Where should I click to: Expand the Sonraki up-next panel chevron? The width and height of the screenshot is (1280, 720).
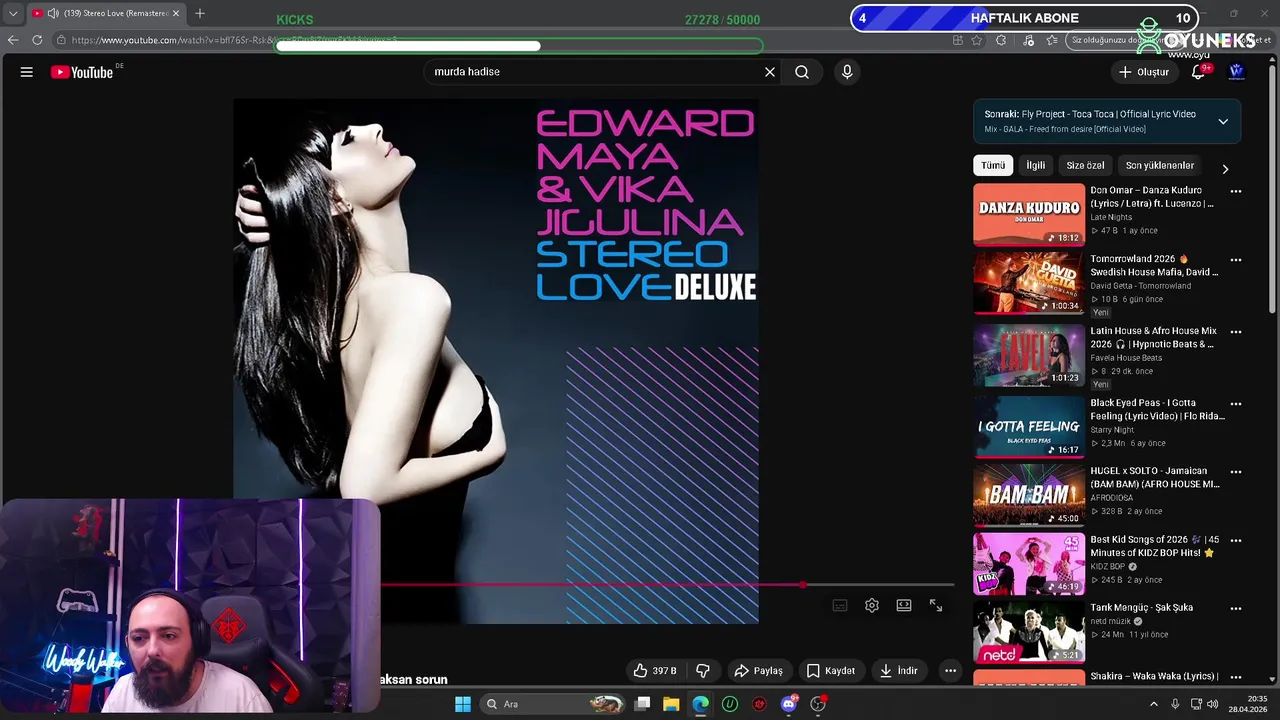[1223, 122]
